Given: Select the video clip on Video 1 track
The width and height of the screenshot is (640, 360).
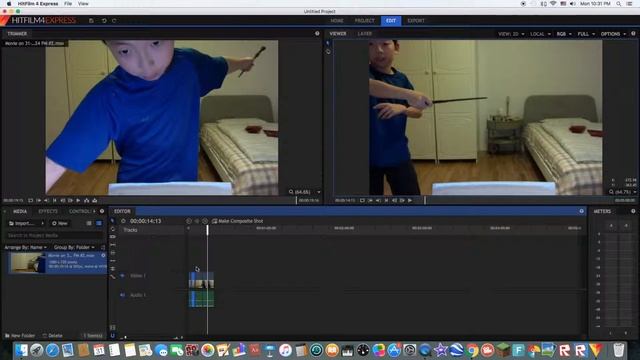Looking at the screenshot, I should pyautogui.click(x=201, y=280).
